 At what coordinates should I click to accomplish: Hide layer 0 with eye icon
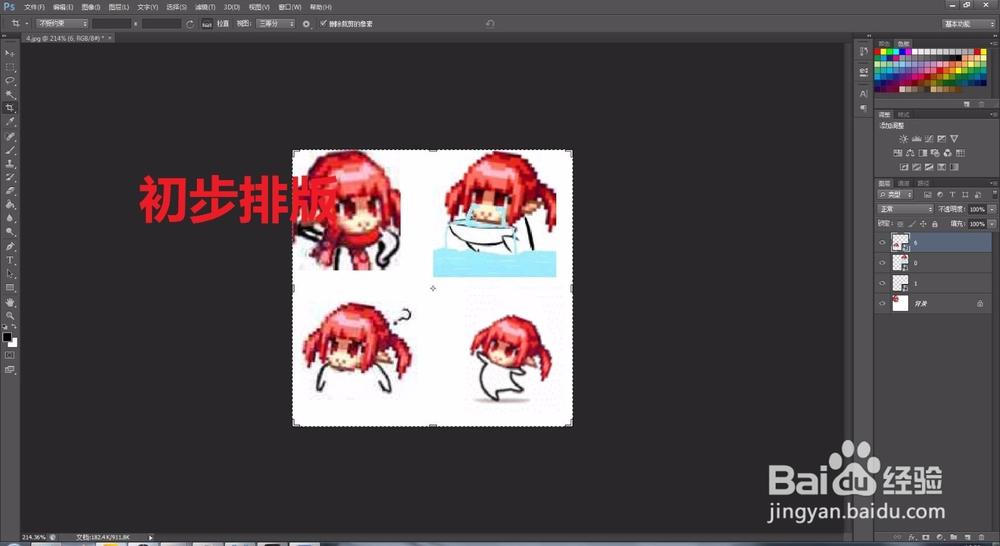(x=882, y=263)
